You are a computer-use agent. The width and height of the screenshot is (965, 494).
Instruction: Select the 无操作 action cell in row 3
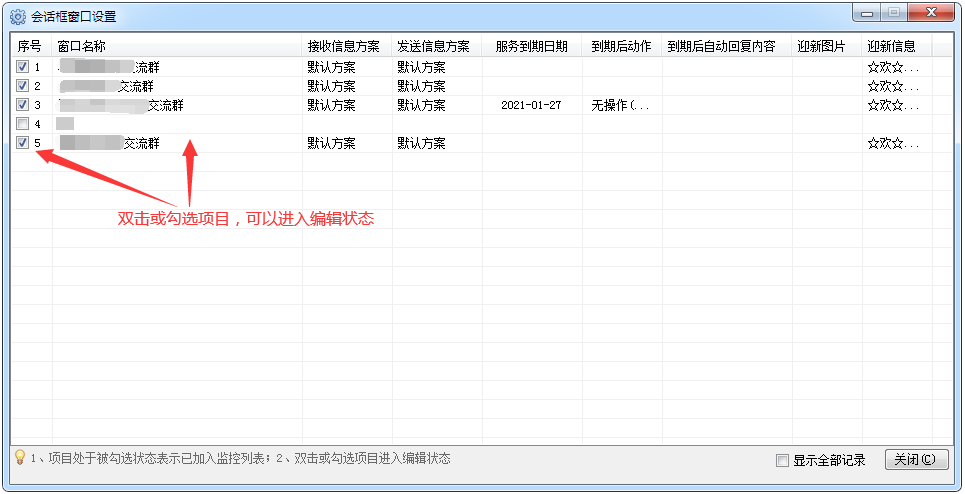click(x=620, y=105)
